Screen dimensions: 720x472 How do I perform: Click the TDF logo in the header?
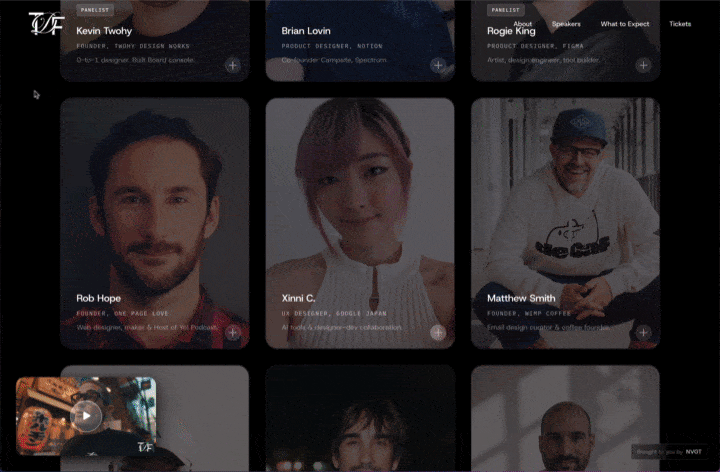point(45,22)
